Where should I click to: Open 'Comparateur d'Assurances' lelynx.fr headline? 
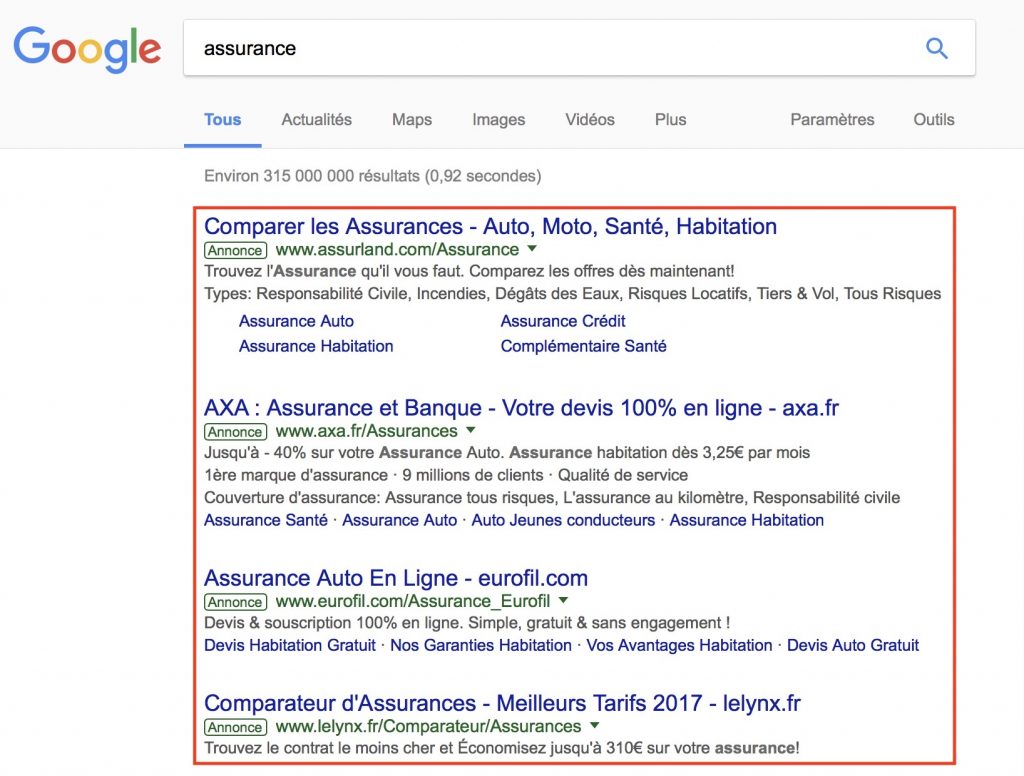(502, 703)
